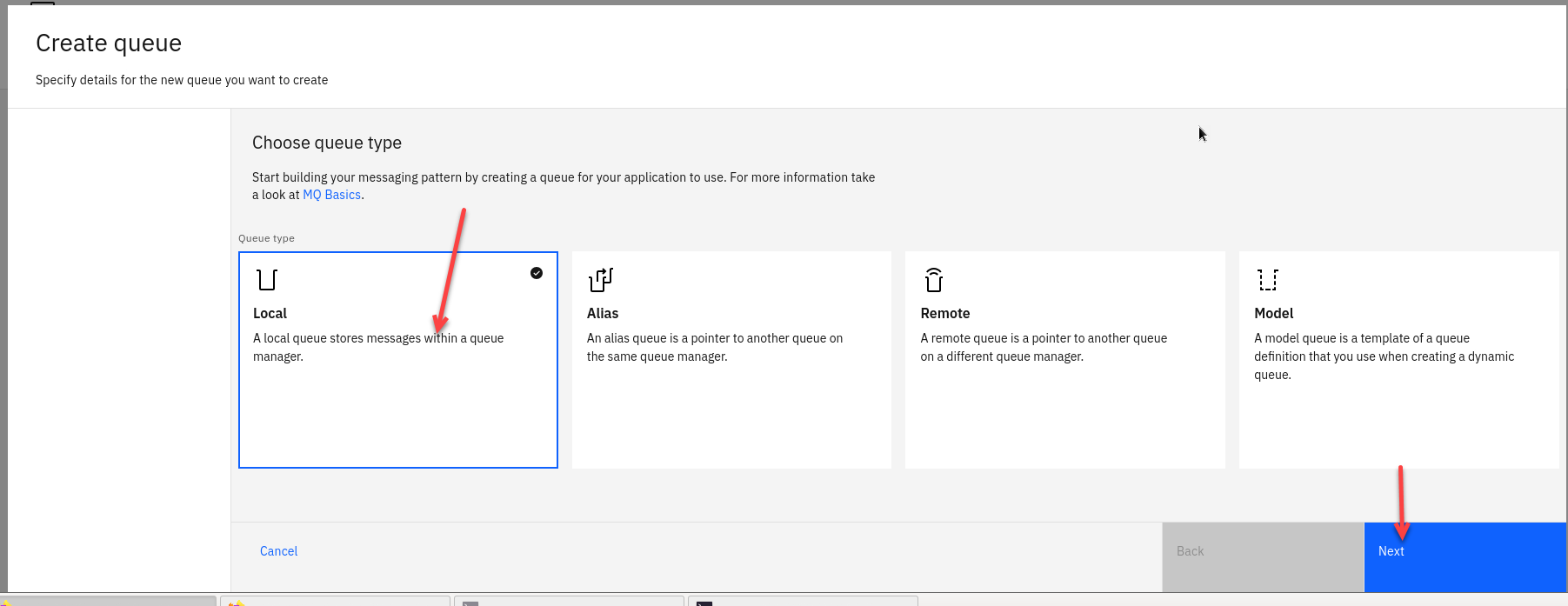Click the Remote queue icon

934,280
